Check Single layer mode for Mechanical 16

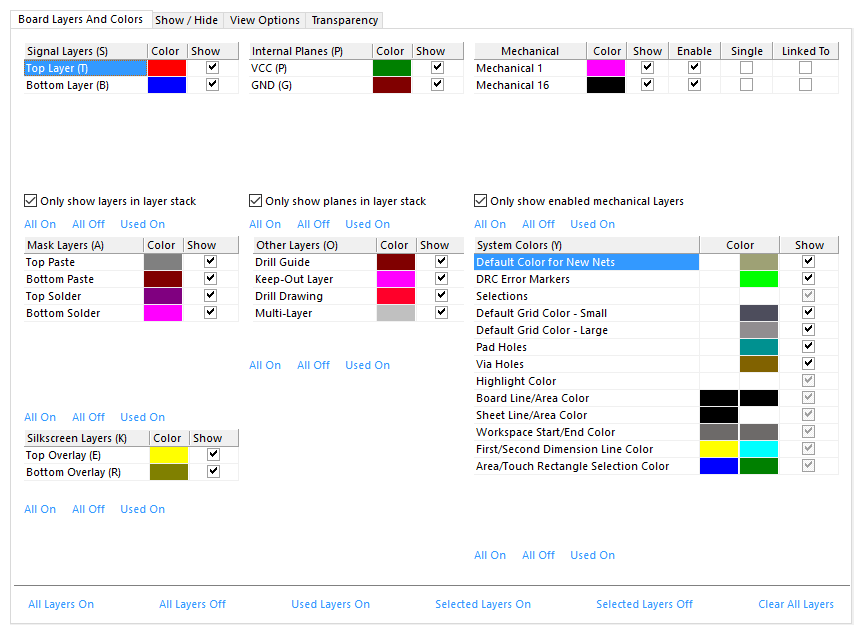coord(746,85)
